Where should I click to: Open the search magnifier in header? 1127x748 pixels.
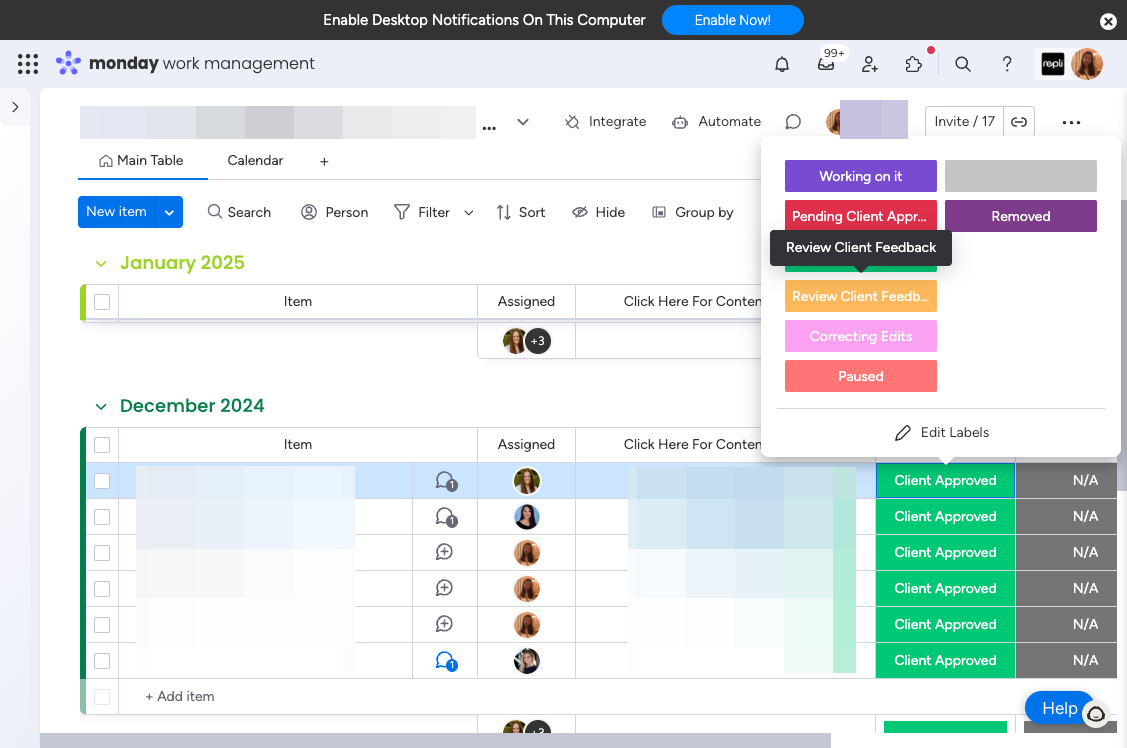coord(963,64)
